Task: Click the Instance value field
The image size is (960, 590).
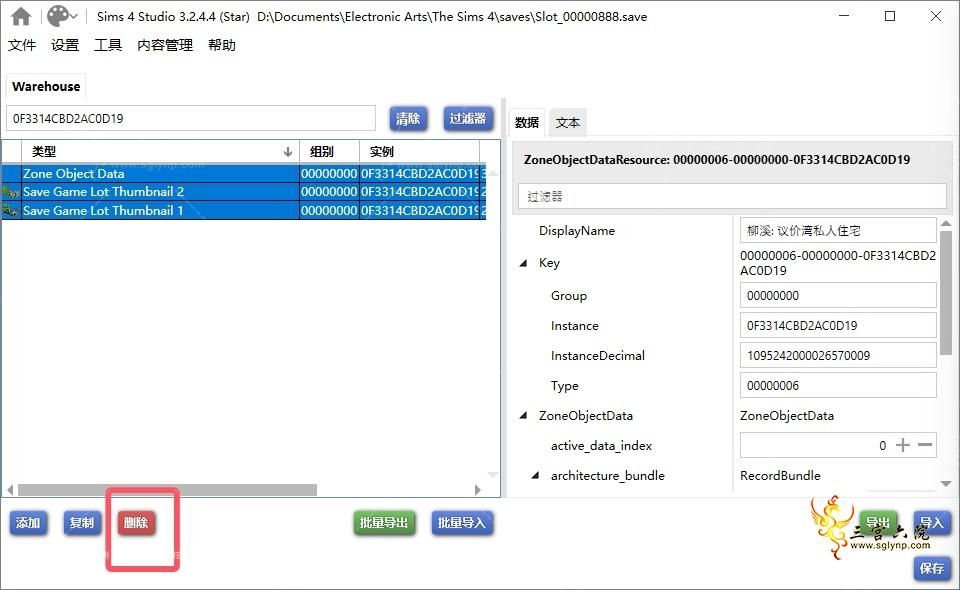Action: coord(838,326)
